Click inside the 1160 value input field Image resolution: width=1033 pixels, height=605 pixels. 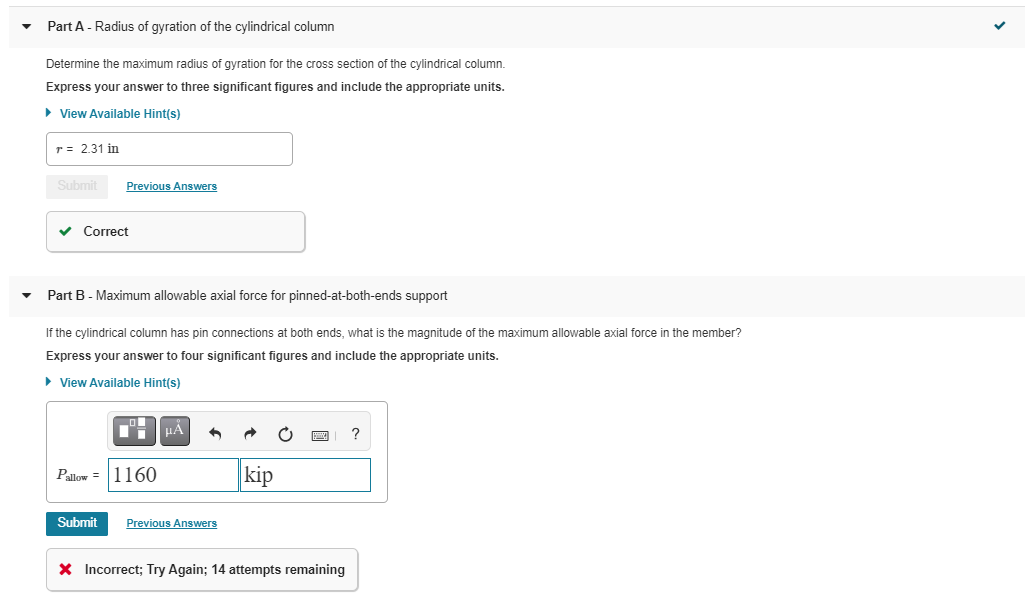pos(172,475)
